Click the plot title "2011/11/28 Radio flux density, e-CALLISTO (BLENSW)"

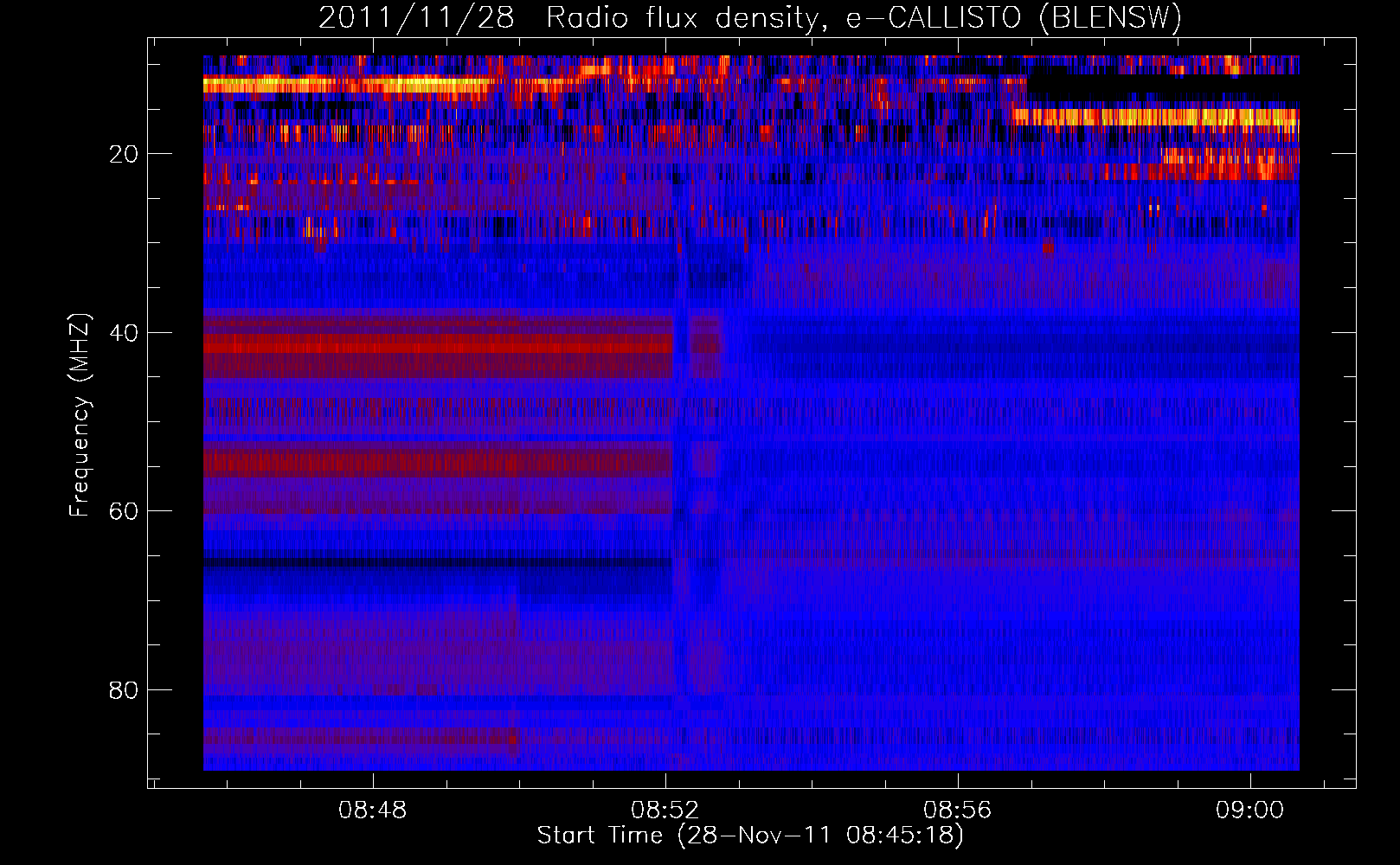point(750,18)
